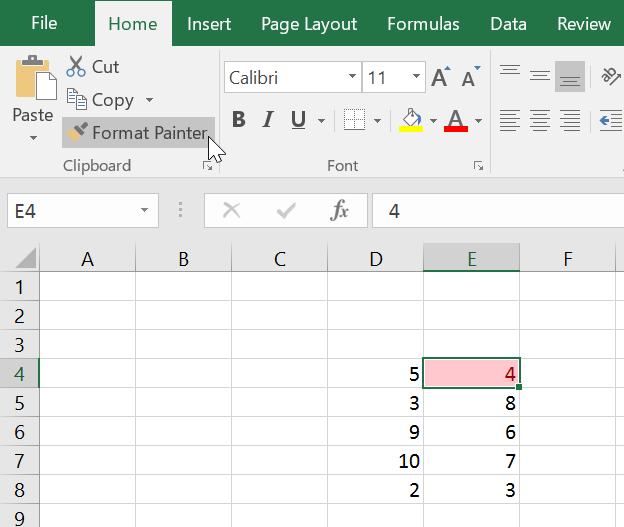Copy the selected cell
Viewport: 624px width, 527px height.
(x=100, y=100)
